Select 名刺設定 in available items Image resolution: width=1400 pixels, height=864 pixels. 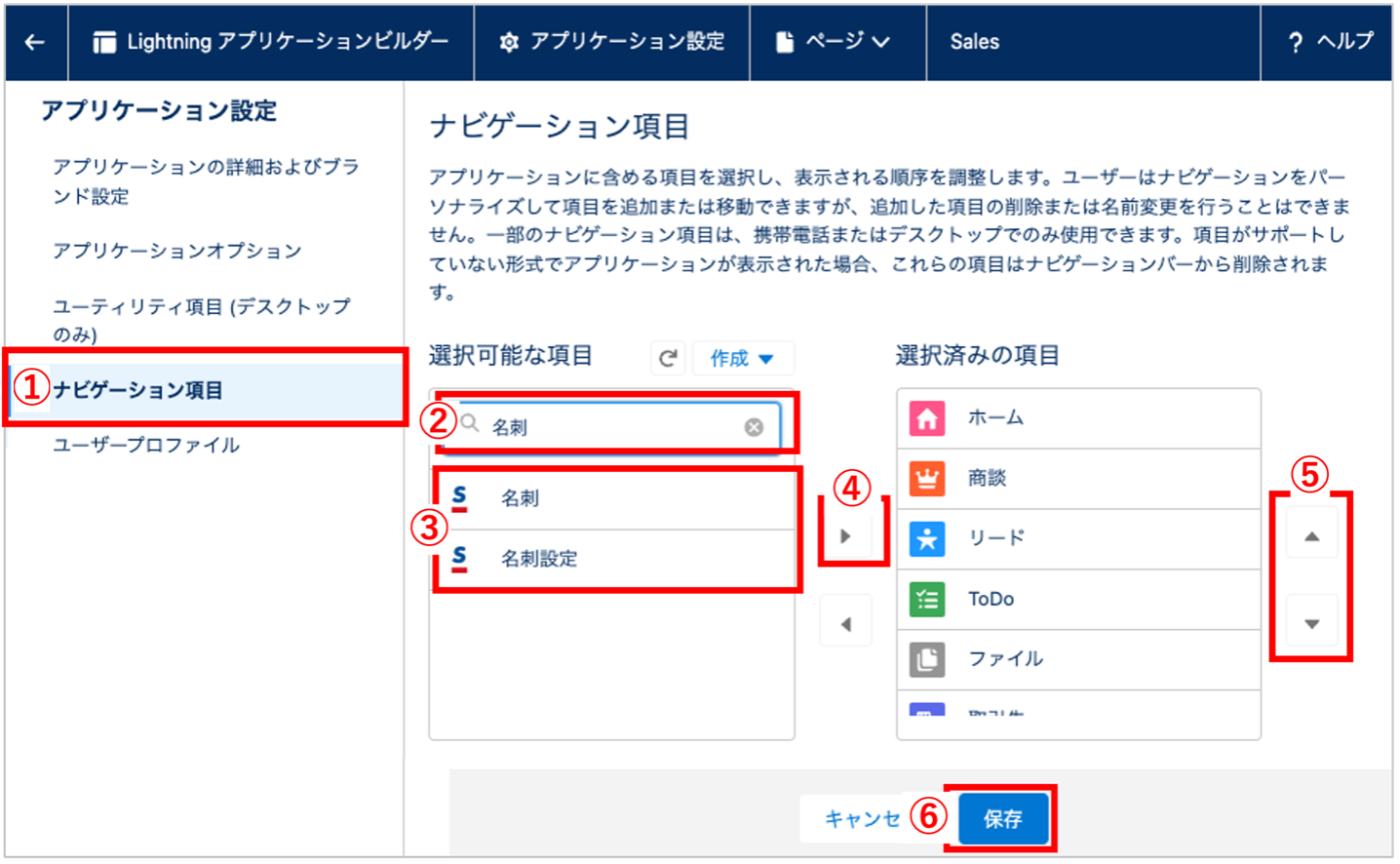[x=612, y=559]
